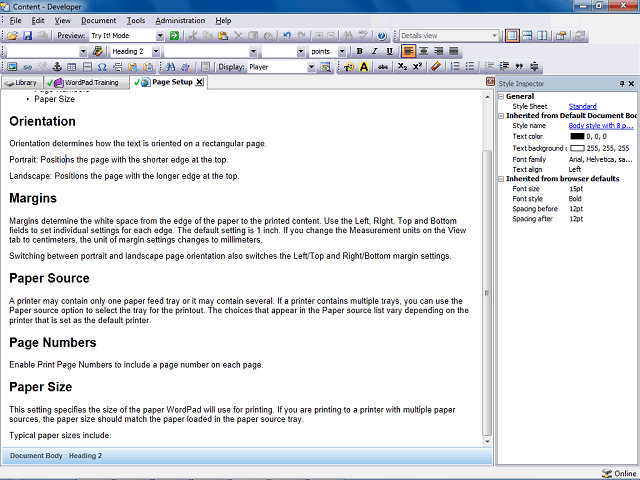Screen dimensions: 640x480
Task: Click the black Text color swatch
Action: click(577, 136)
